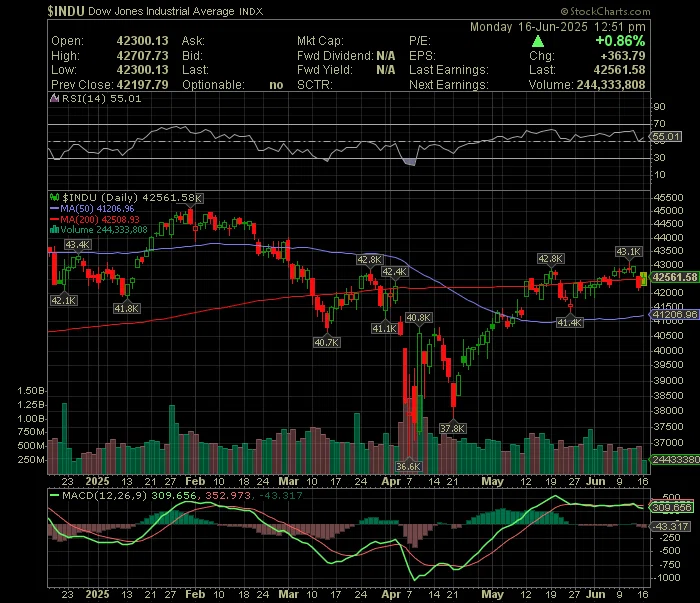Click the Prev Close value 42197.79
The image size is (700, 603).
(x=142, y=85)
